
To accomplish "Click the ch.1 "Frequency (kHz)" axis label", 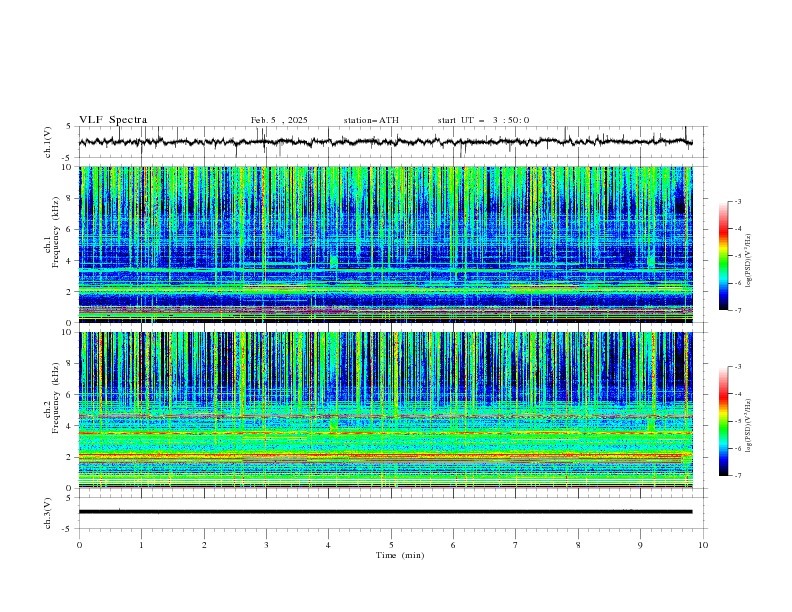I will (x=56, y=233).
